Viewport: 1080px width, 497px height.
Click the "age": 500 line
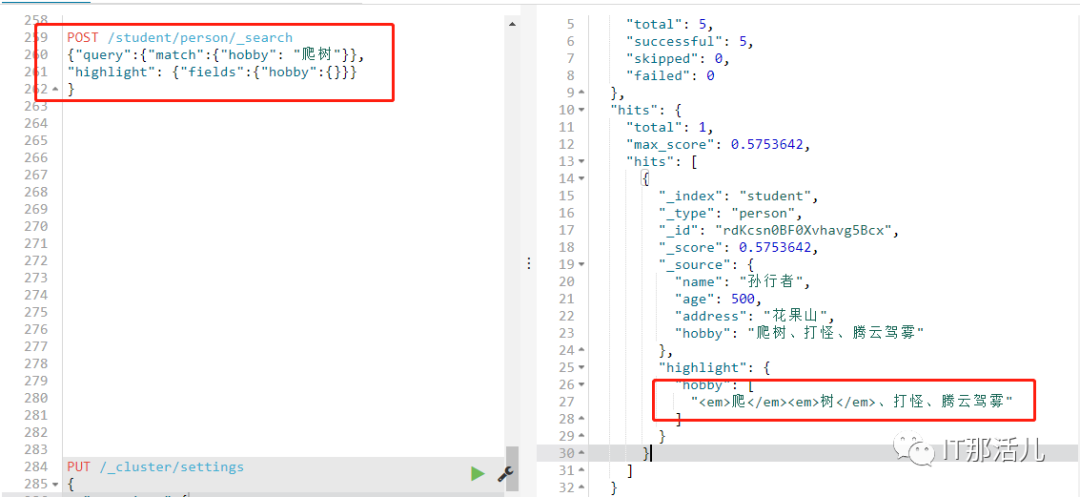[718, 299]
